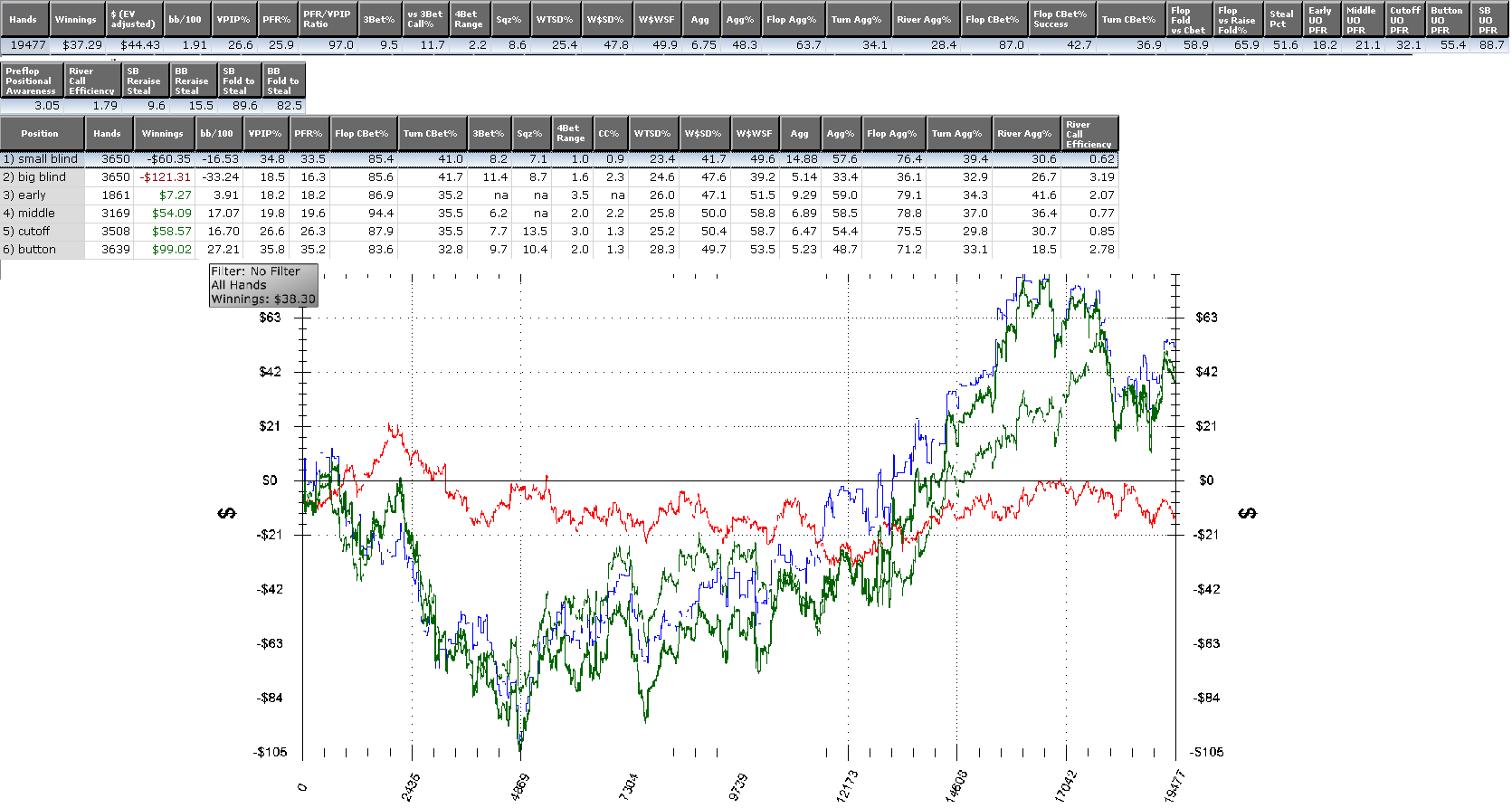
Task: Sort by VPIP% in top summary header
Action: pos(234,19)
